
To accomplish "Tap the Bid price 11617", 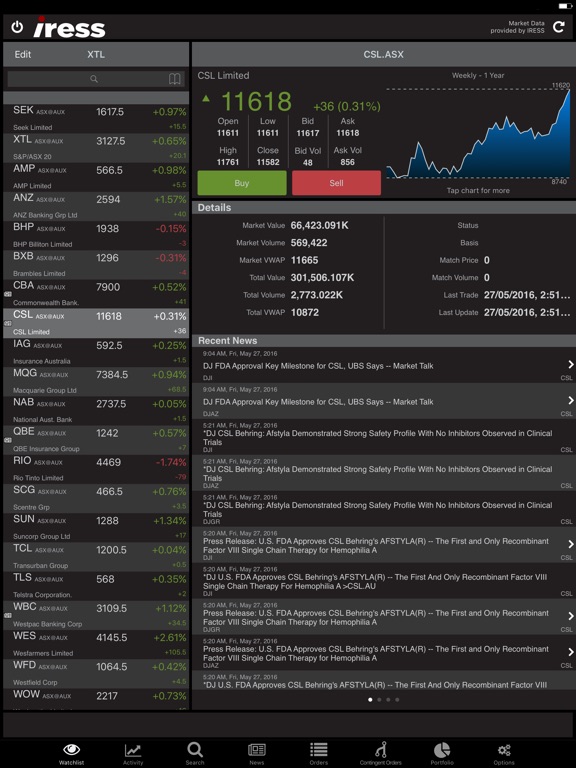I will (x=308, y=133).
